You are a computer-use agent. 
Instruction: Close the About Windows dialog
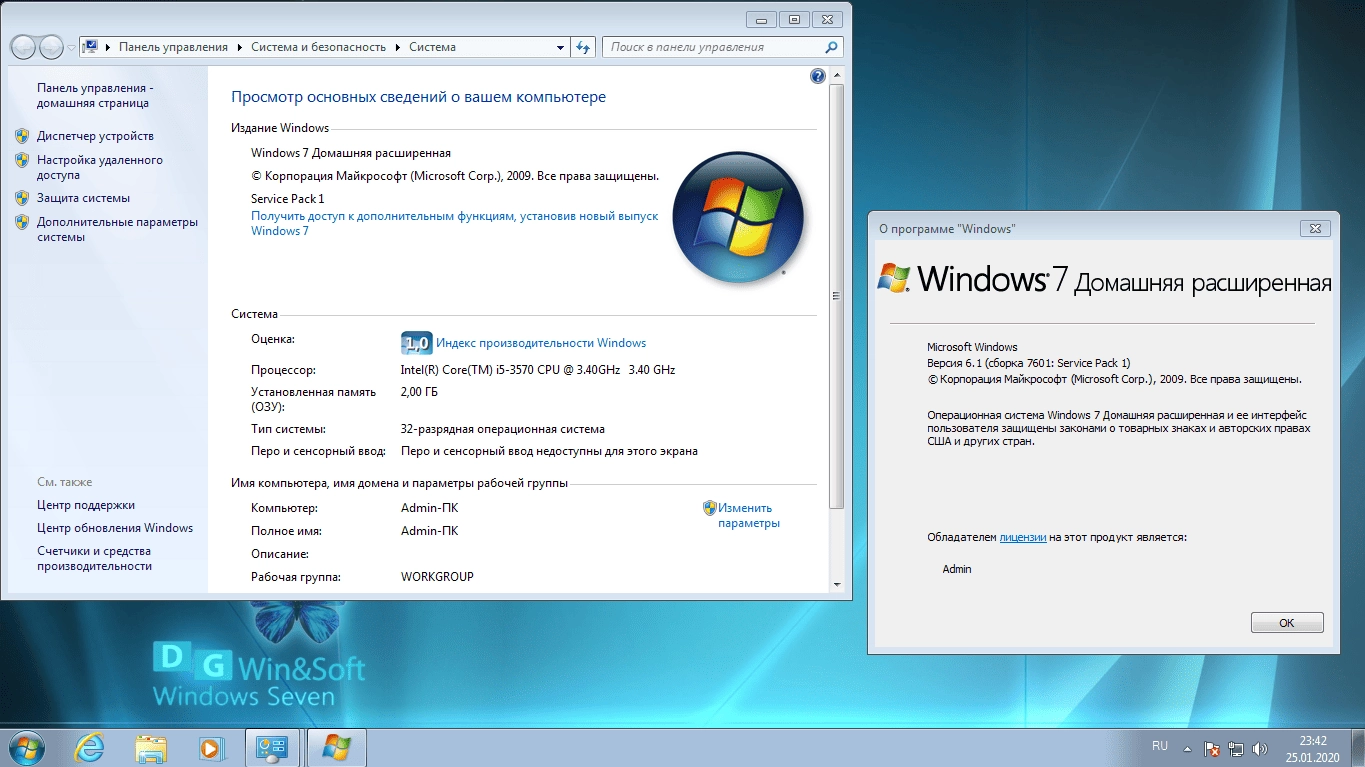1315,228
